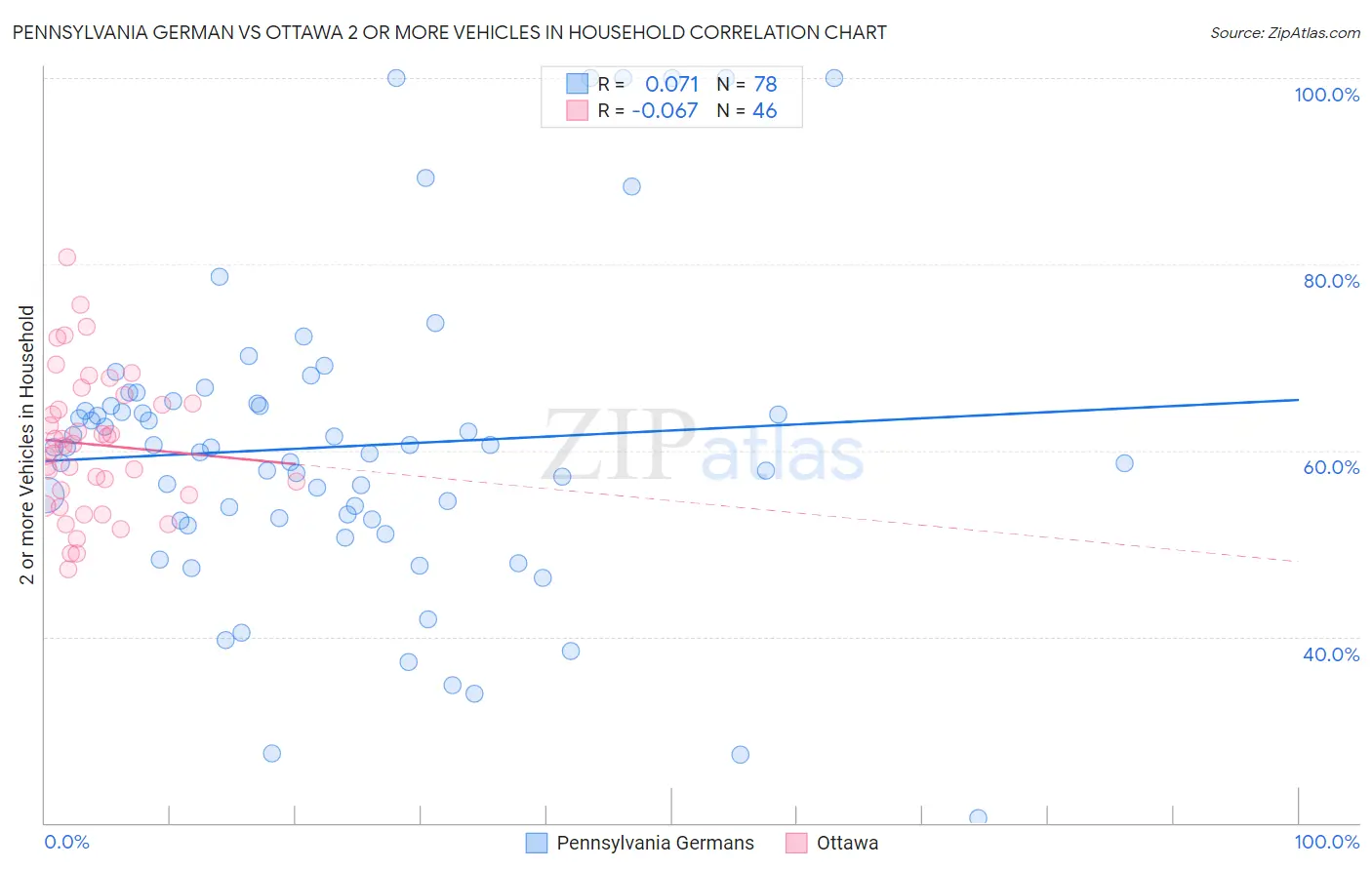This screenshot has height=870, width=1372.
Task: Click the 100.0% y-axis label
Action: (1326, 95)
